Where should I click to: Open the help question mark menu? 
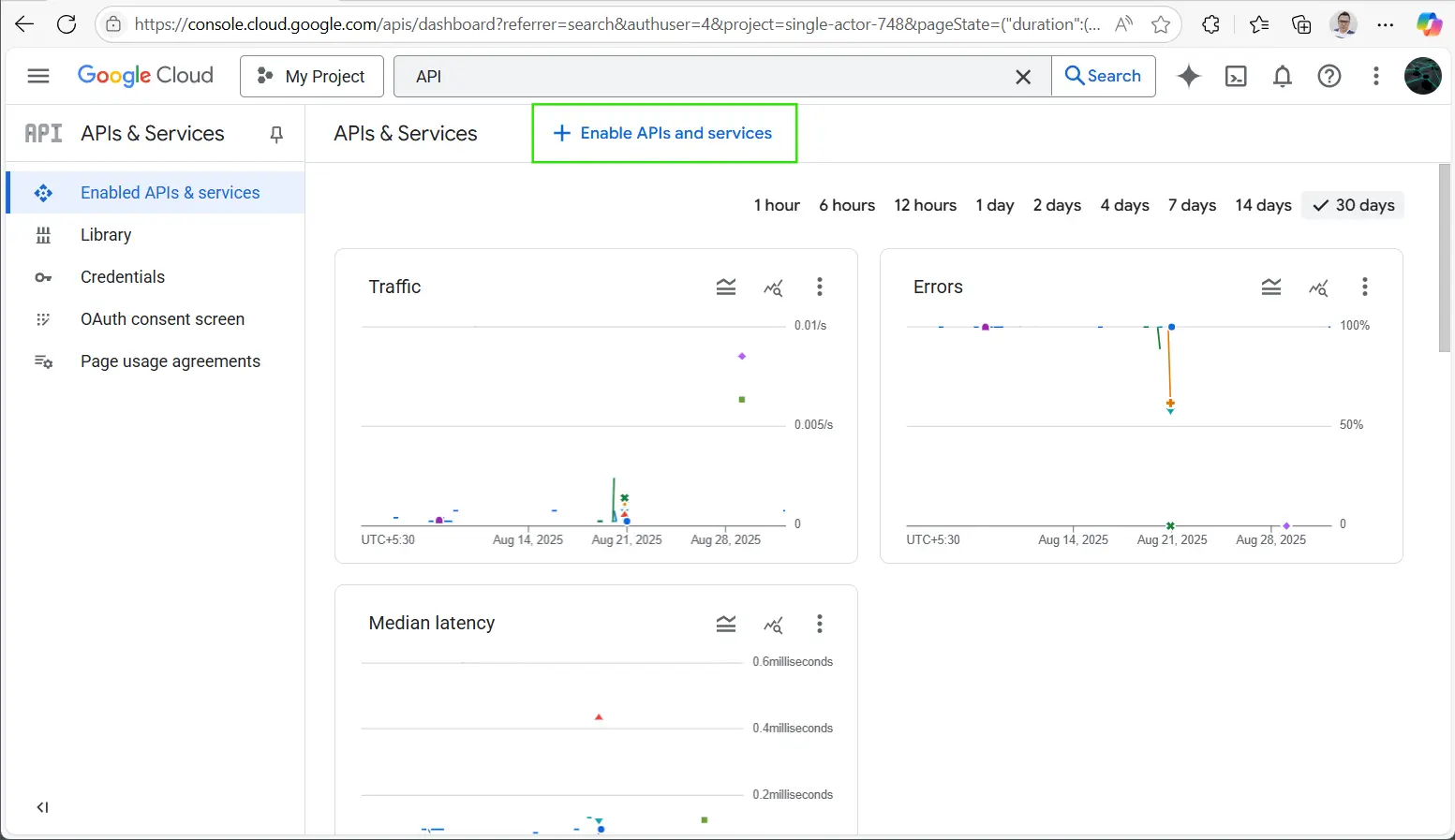(1329, 77)
